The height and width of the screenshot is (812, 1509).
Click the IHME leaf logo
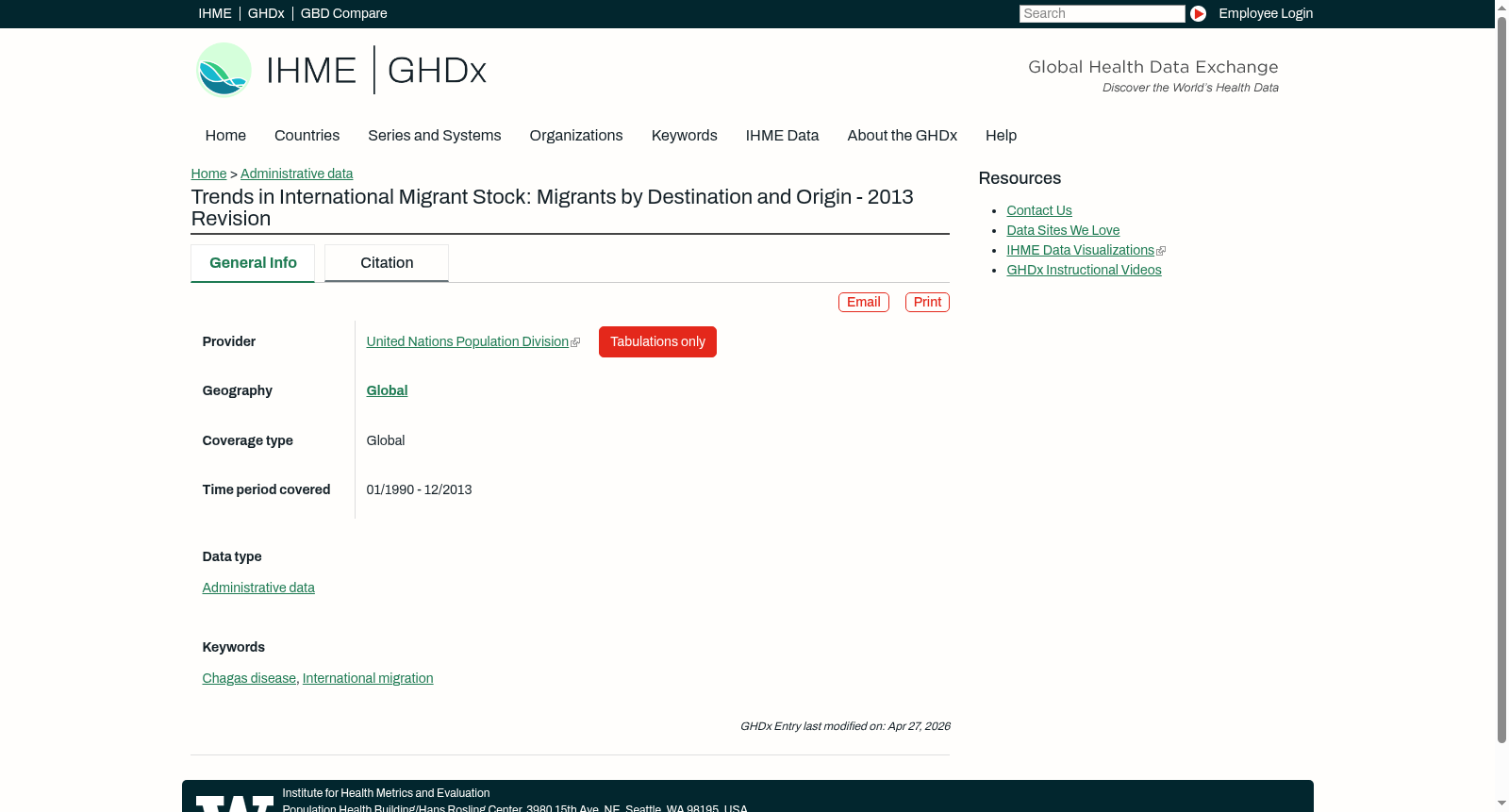tap(224, 70)
